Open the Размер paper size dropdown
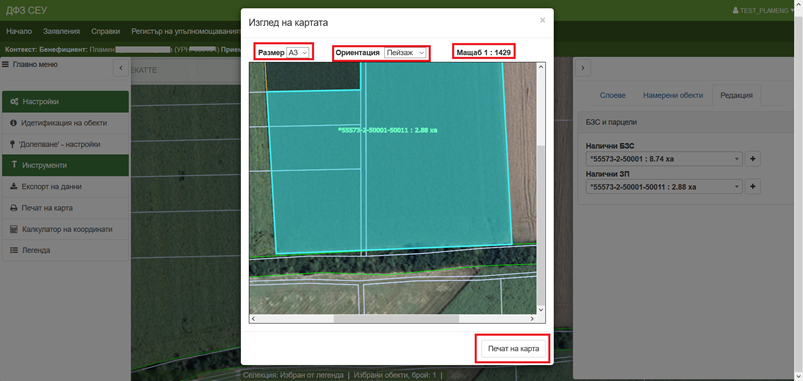Screen dimensions: 803x381 pos(298,52)
